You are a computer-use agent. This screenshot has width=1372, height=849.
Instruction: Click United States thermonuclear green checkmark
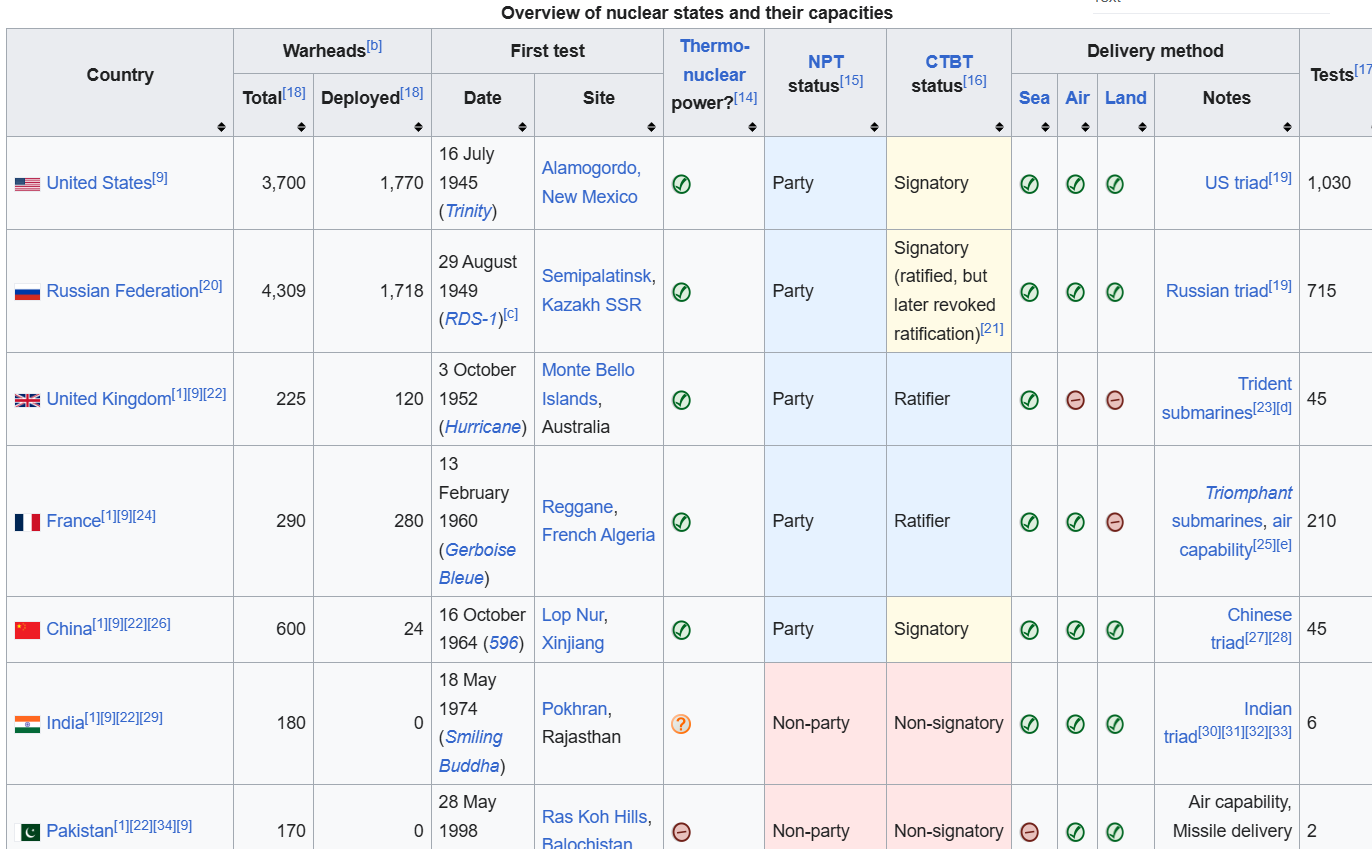[682, 184]
